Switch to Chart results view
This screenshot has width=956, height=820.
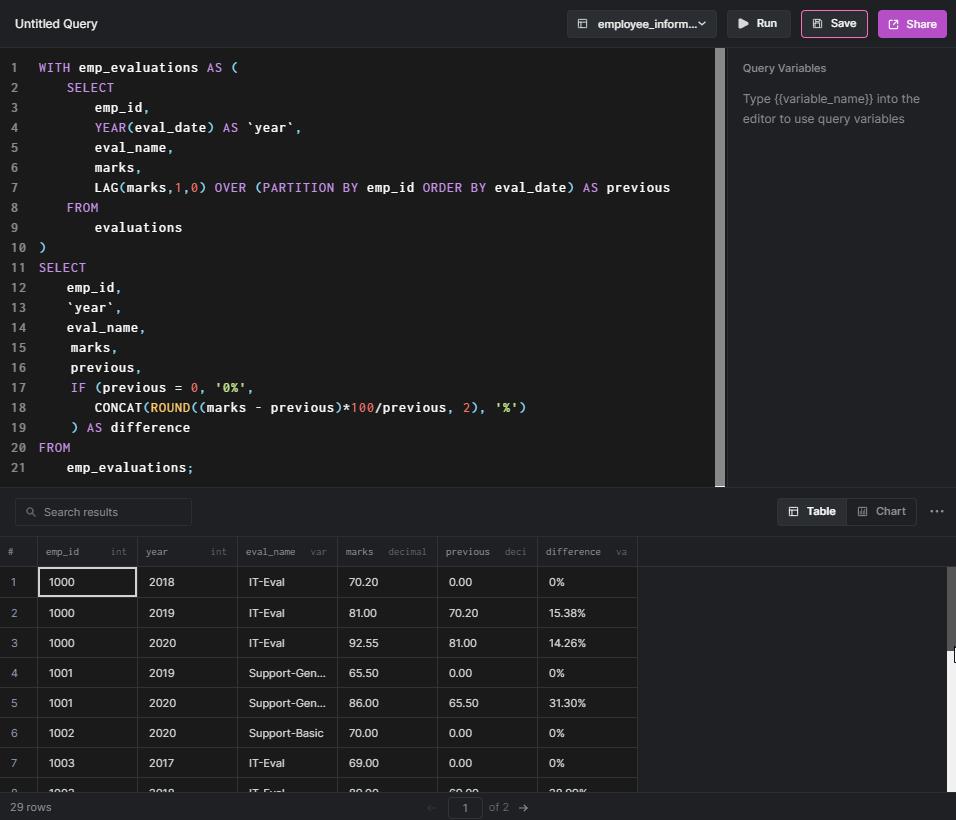881,512
